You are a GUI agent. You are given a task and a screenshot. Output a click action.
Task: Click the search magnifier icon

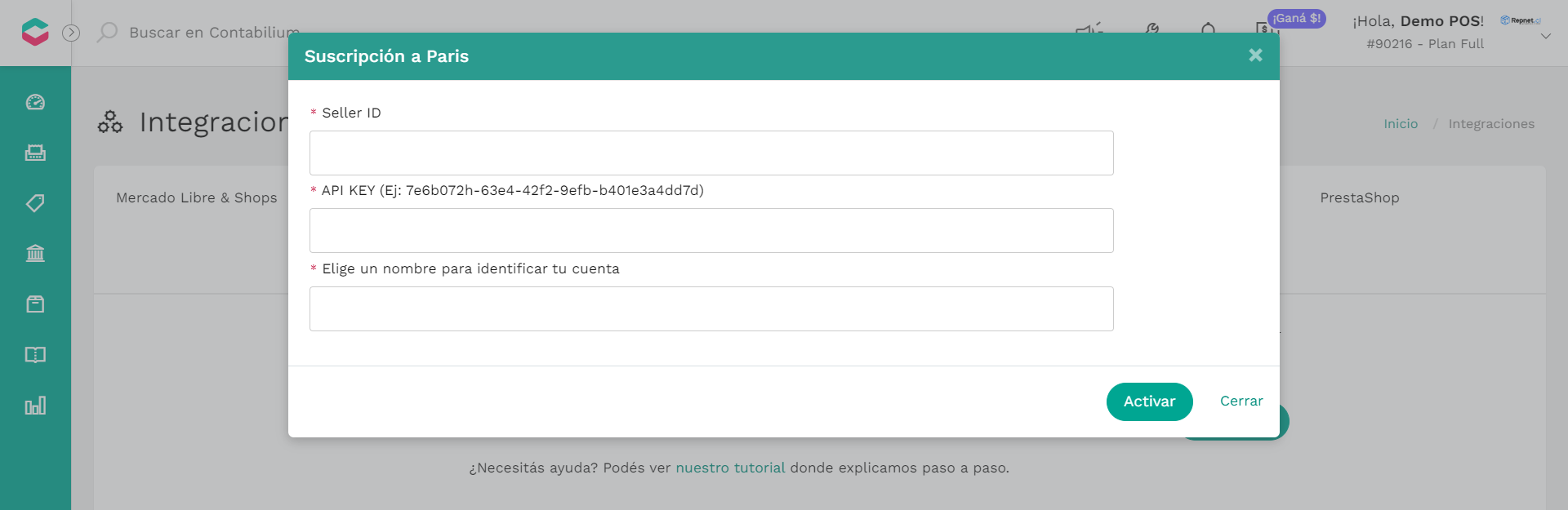pyautogui.click(x=107, y=33)
